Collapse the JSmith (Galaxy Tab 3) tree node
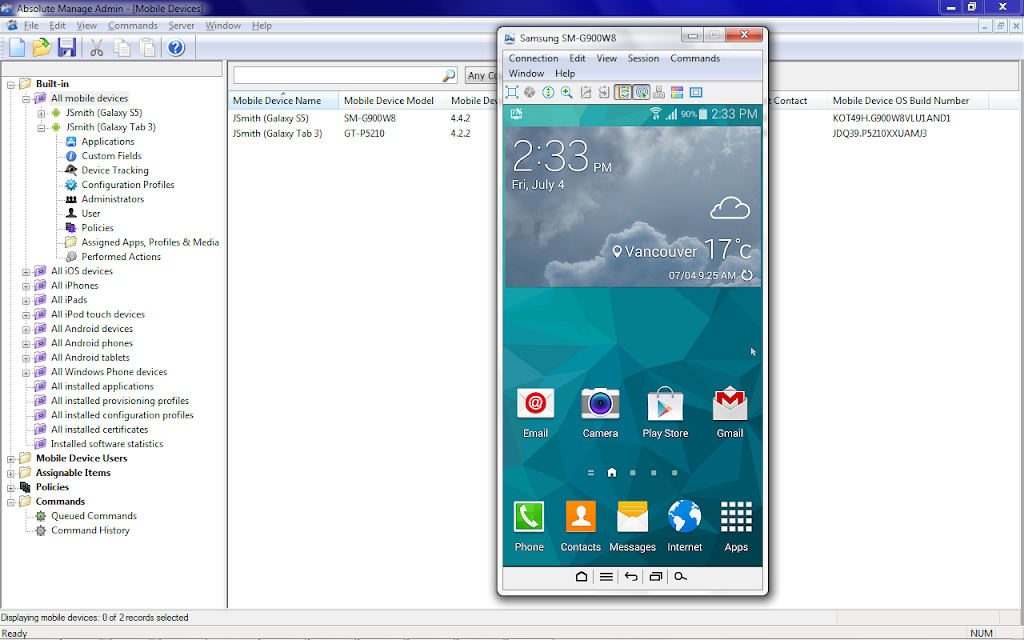Screen dimensions: 1024x640 pyautogui.click(x=41, y=128)
